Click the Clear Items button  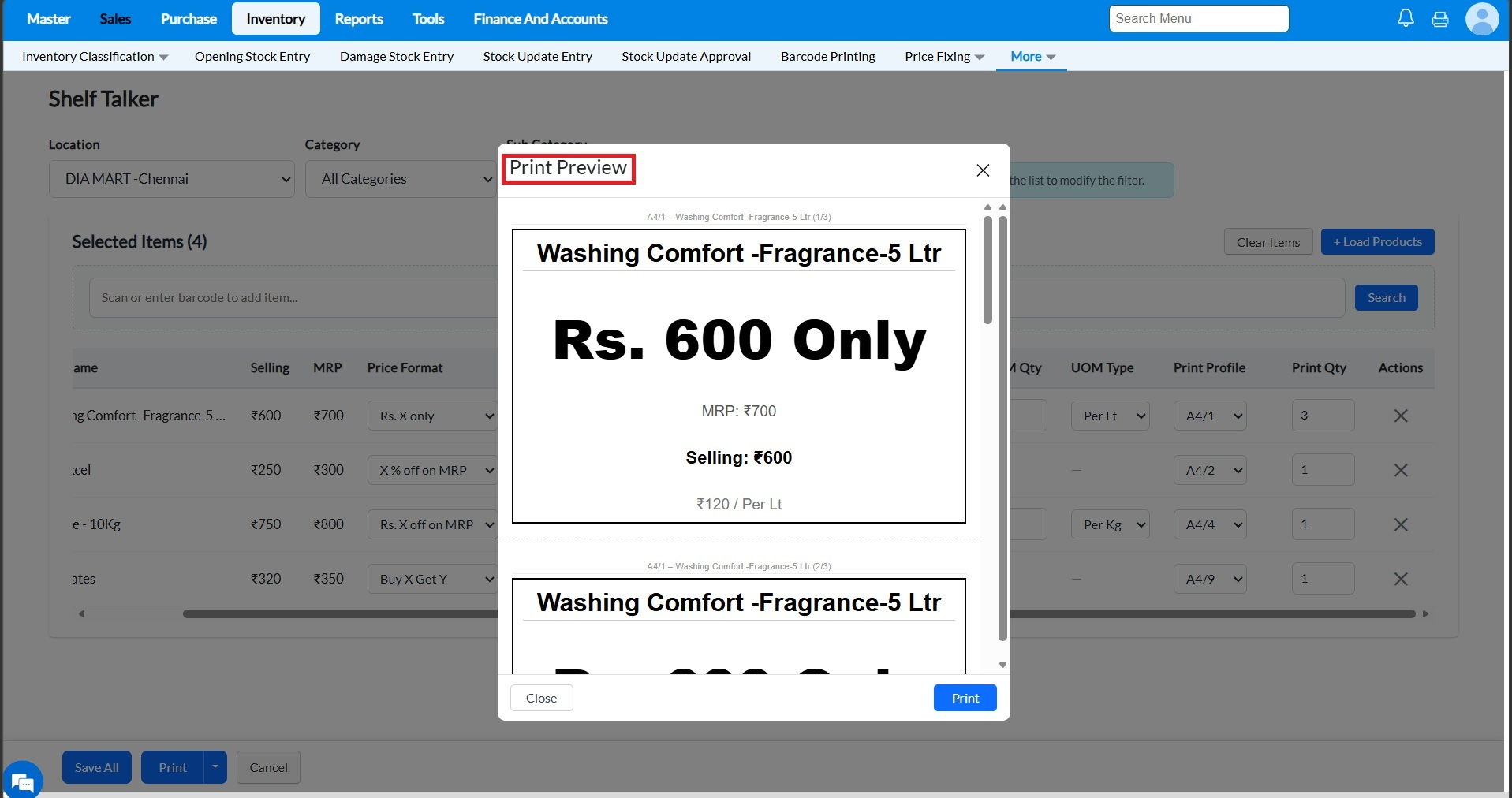click(x=1268, y=242)
